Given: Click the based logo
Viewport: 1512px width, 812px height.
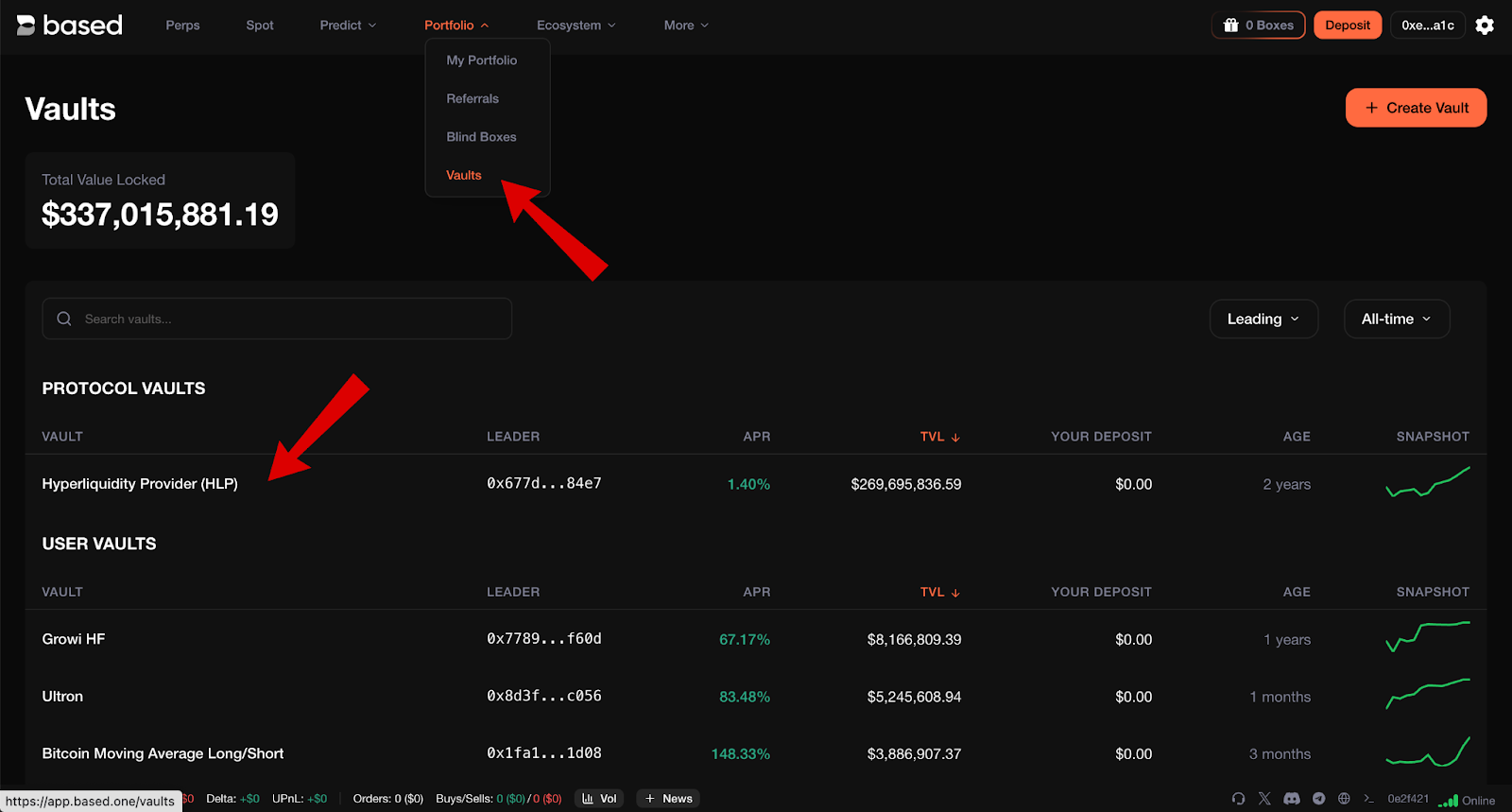Looking at the screenshot, I should point(70,26).
